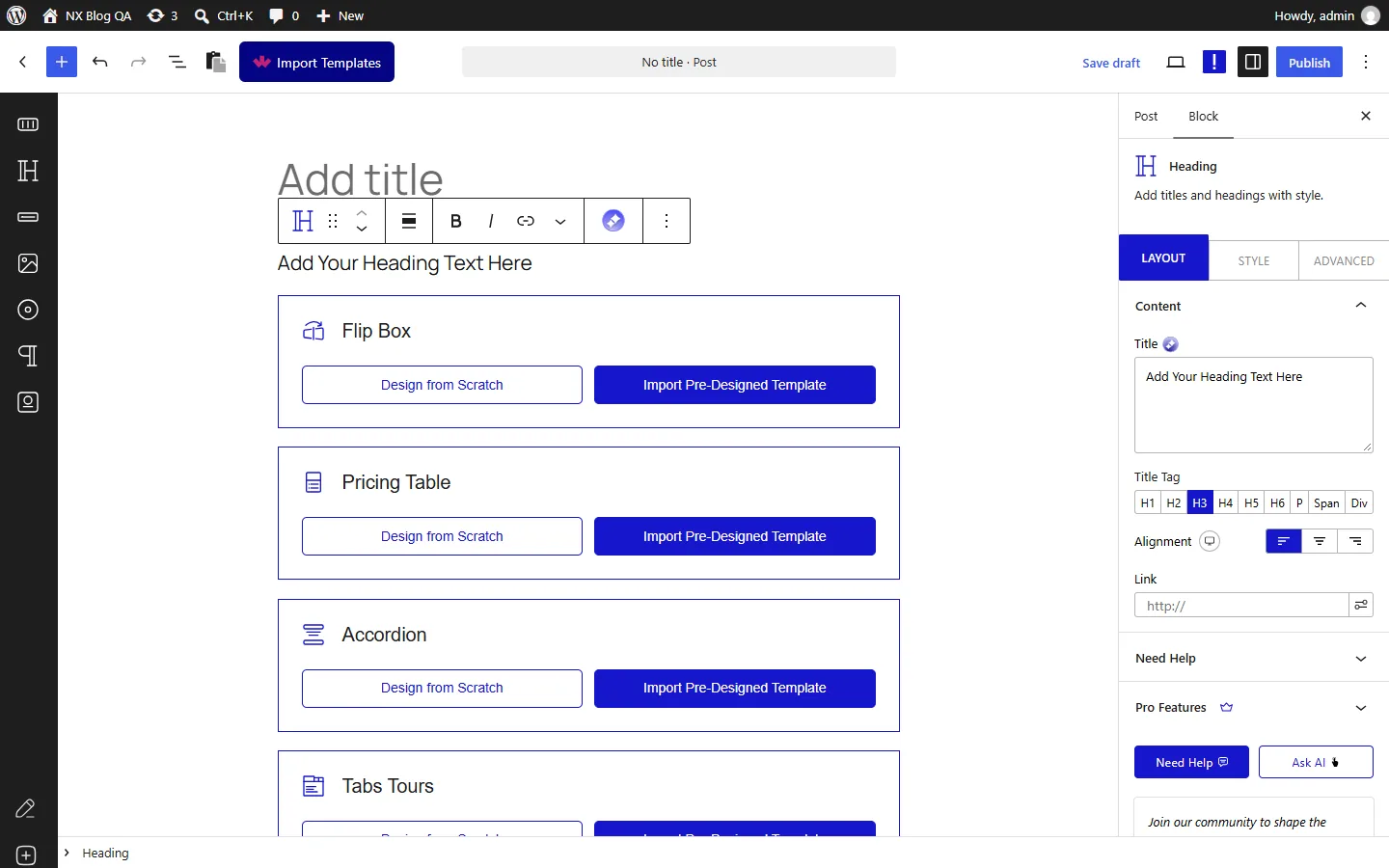
Task: Click Save draft link
Action: (x=1111, y=63)
